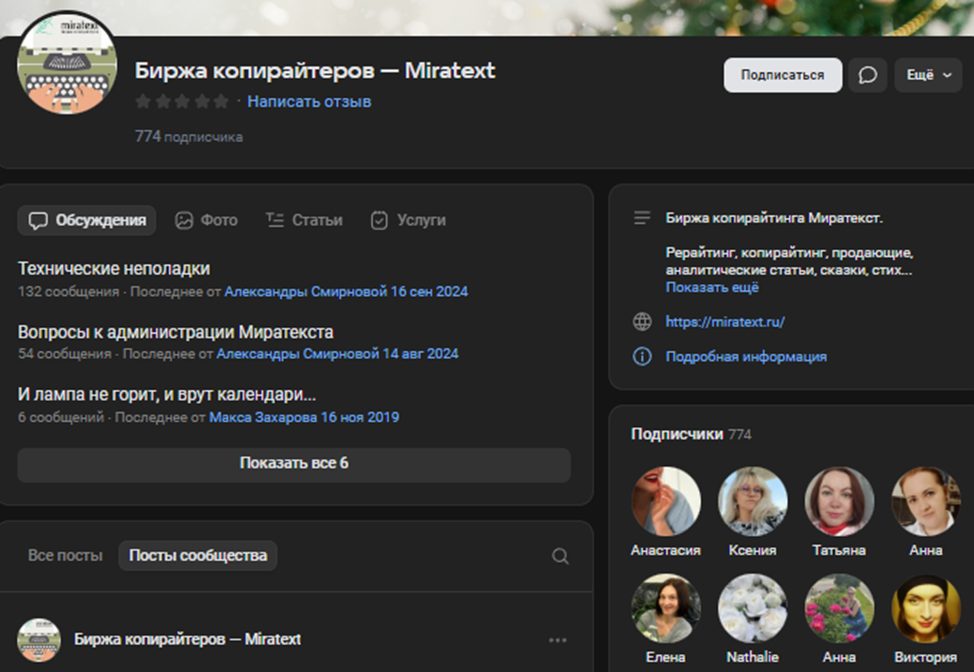
Task: Open the Подробная информация link
Action: pos(746,356)
